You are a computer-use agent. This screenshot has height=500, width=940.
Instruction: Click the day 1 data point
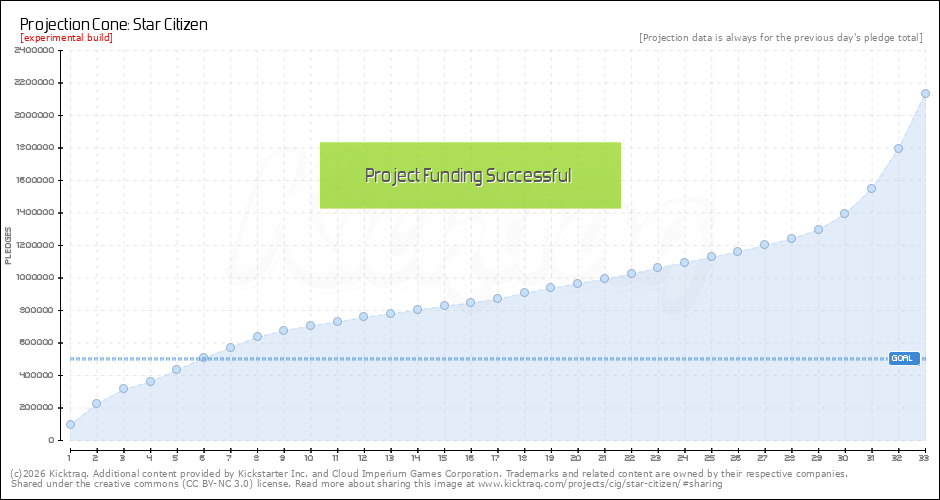click(70, 424)
